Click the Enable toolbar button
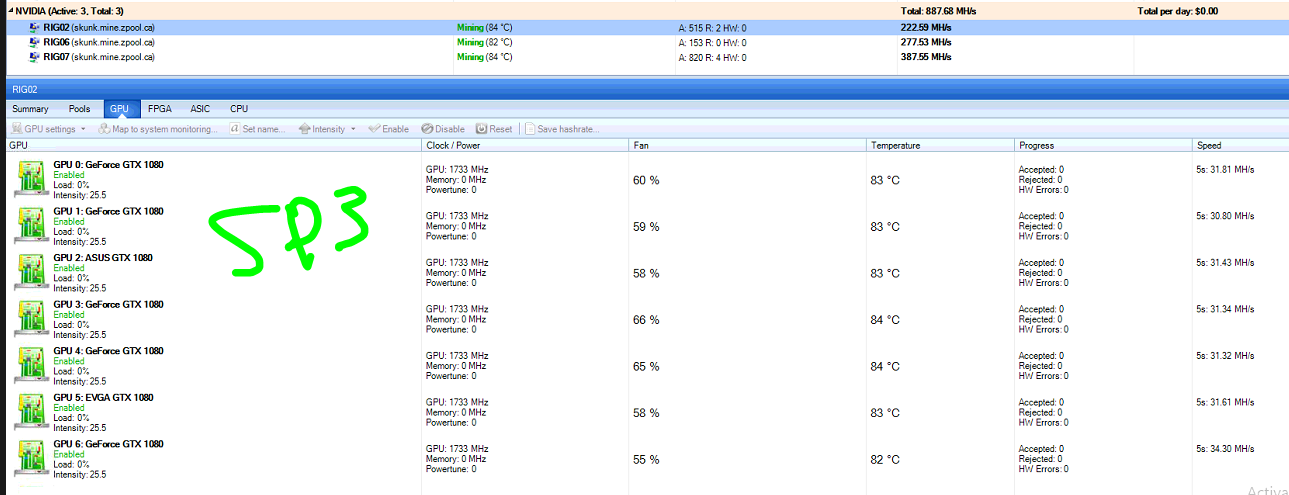 [x=389, y=129]
